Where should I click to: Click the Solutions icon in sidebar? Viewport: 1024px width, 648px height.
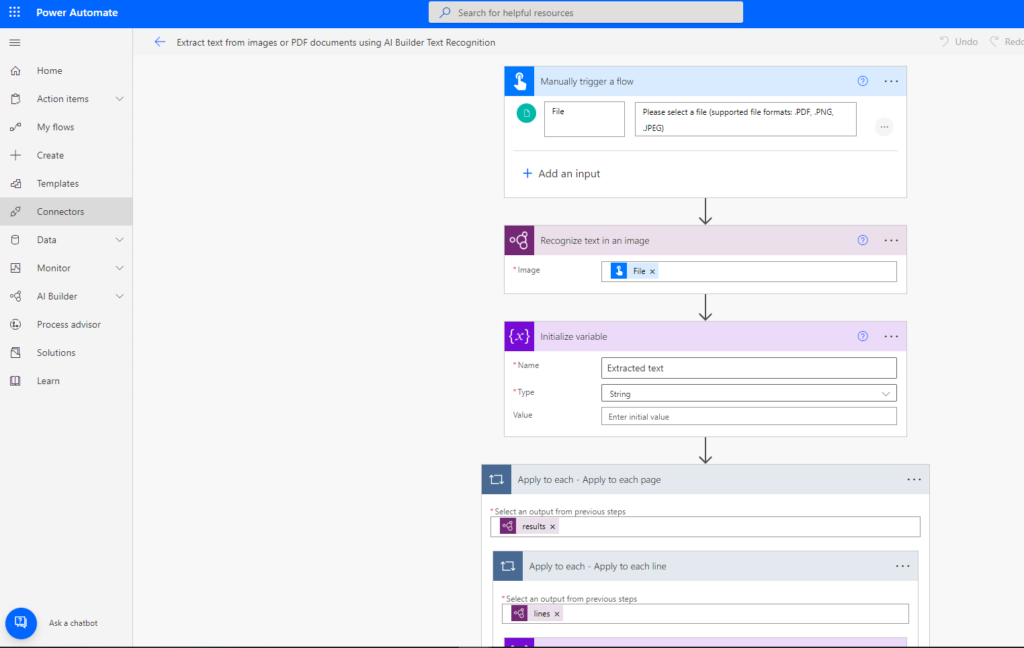(16, 353)
